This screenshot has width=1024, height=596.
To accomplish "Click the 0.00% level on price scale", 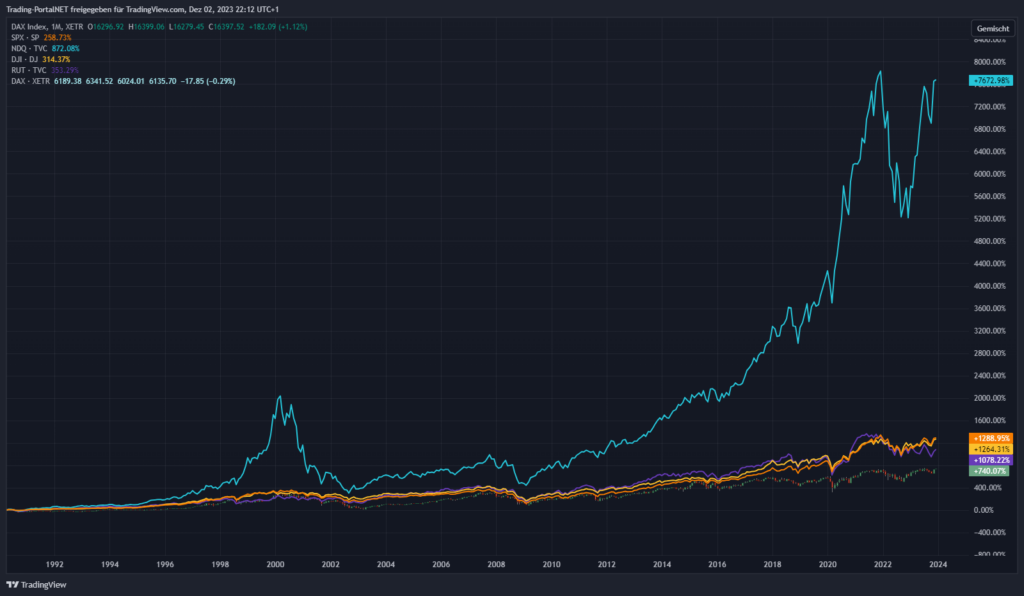I will tap(988, 510).
